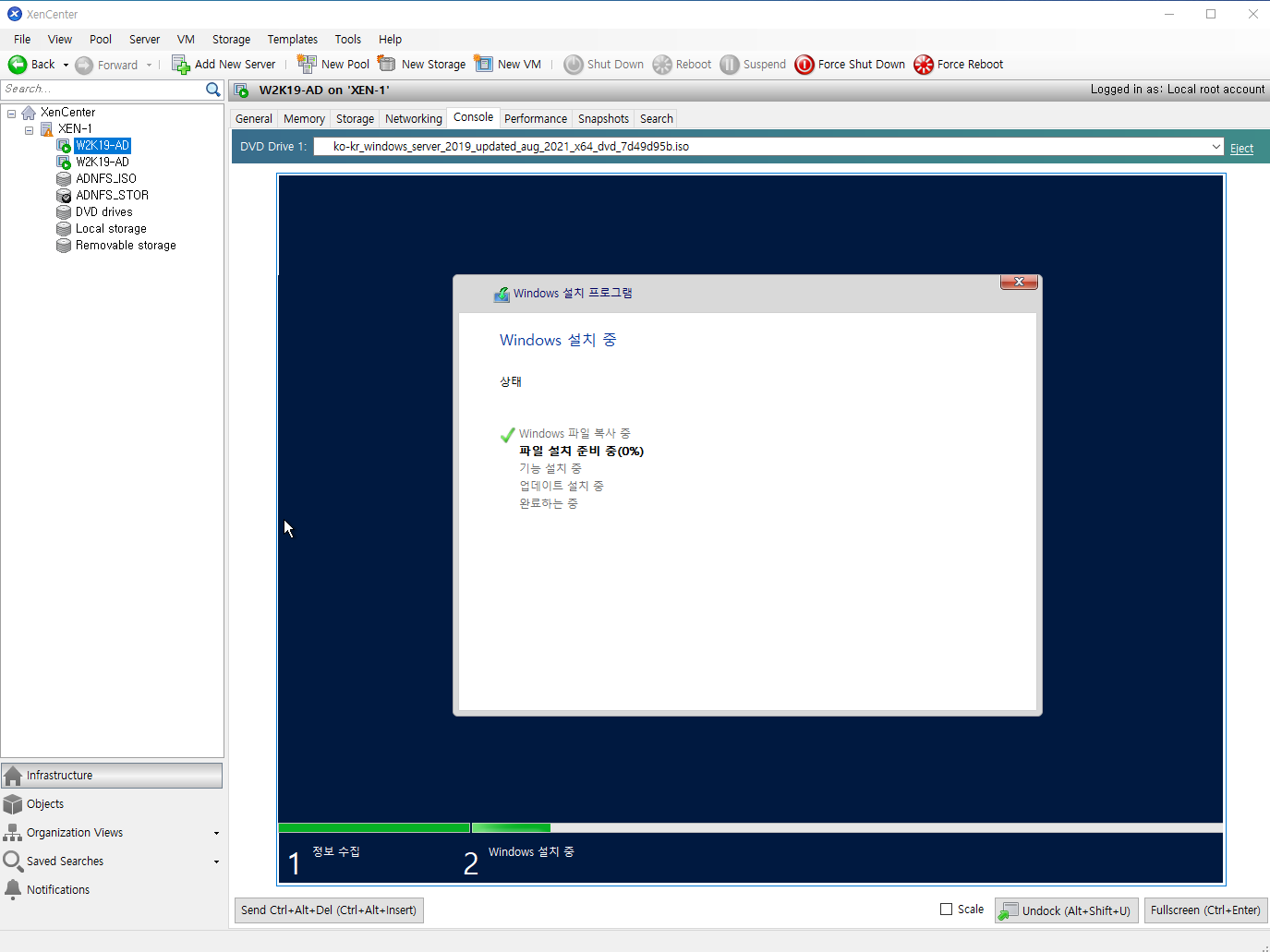This screenshot has width=1270, height=952.
Task: Open the Templates menu
Action: (x=293, y=40)
